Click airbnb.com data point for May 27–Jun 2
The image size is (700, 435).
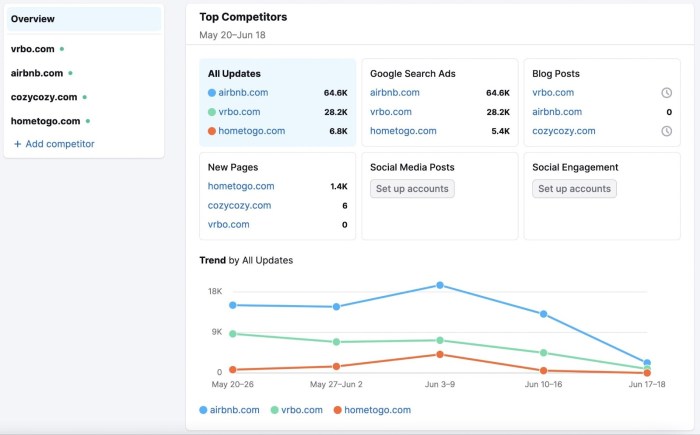336,307
